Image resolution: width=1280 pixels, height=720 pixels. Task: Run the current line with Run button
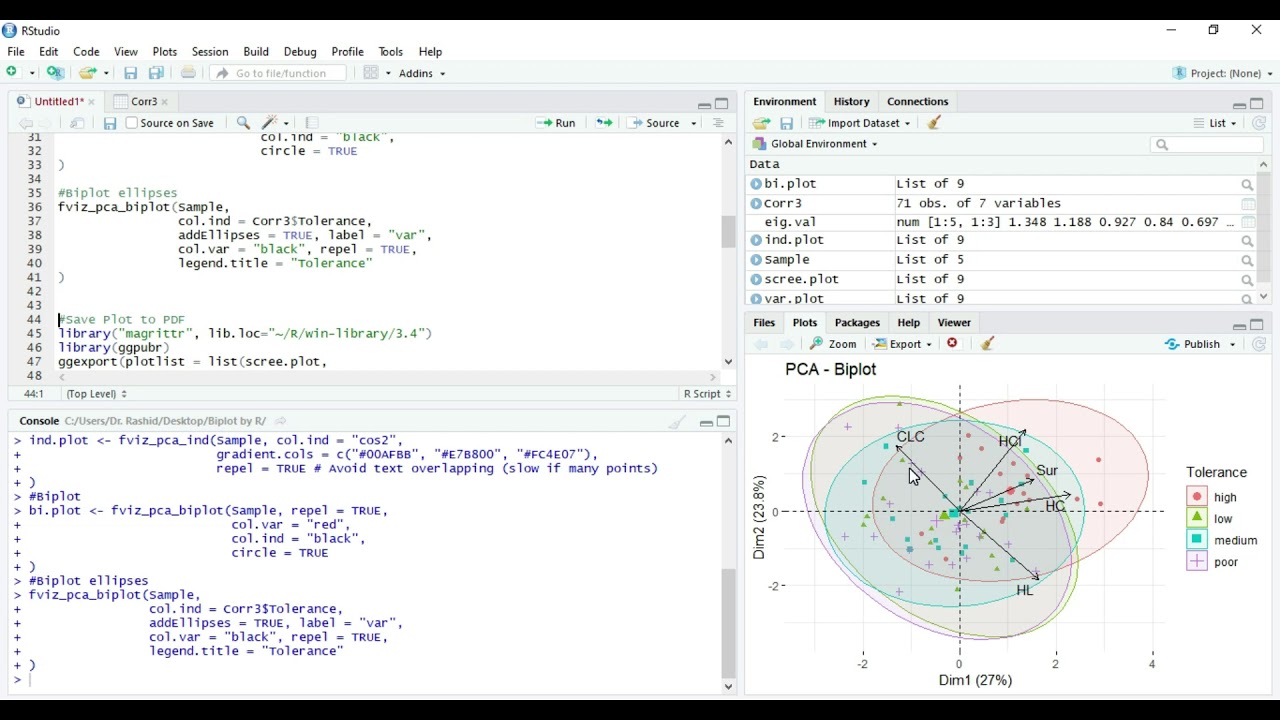tap(556, 123)
